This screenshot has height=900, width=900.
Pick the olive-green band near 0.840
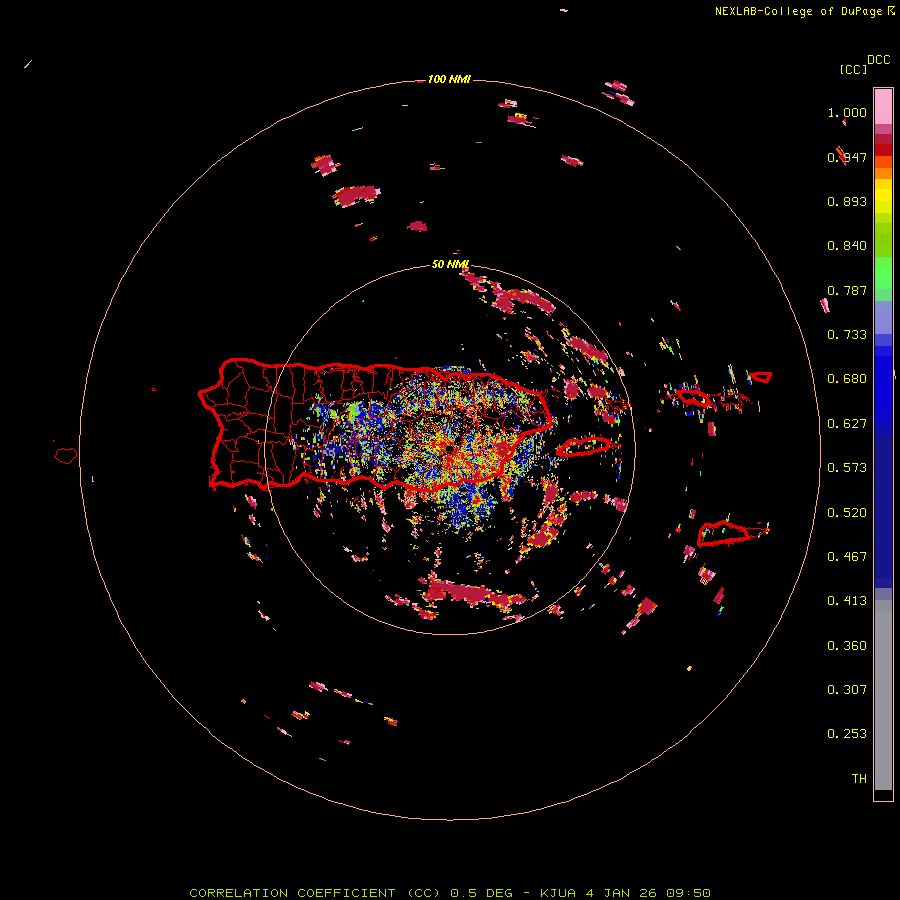pyautogui.click(x=883, y=239)
